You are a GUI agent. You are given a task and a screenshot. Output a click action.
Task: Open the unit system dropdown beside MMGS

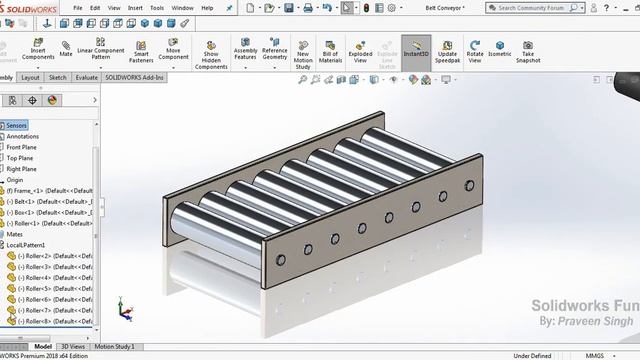(x=614, y=356)
